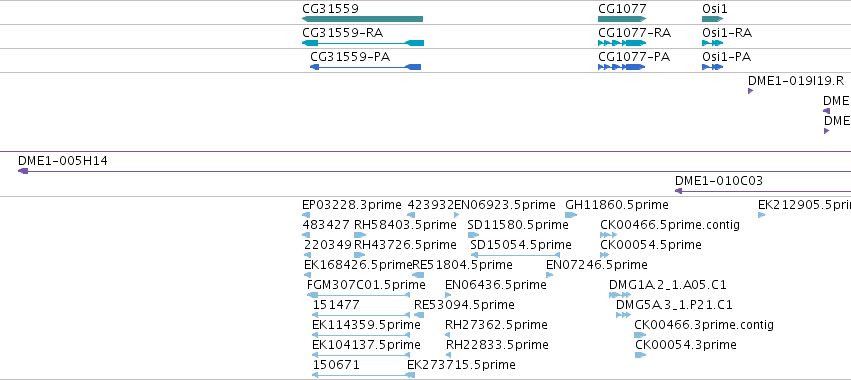Click the CK00466.3prime.contig marker

click(640, 335)
